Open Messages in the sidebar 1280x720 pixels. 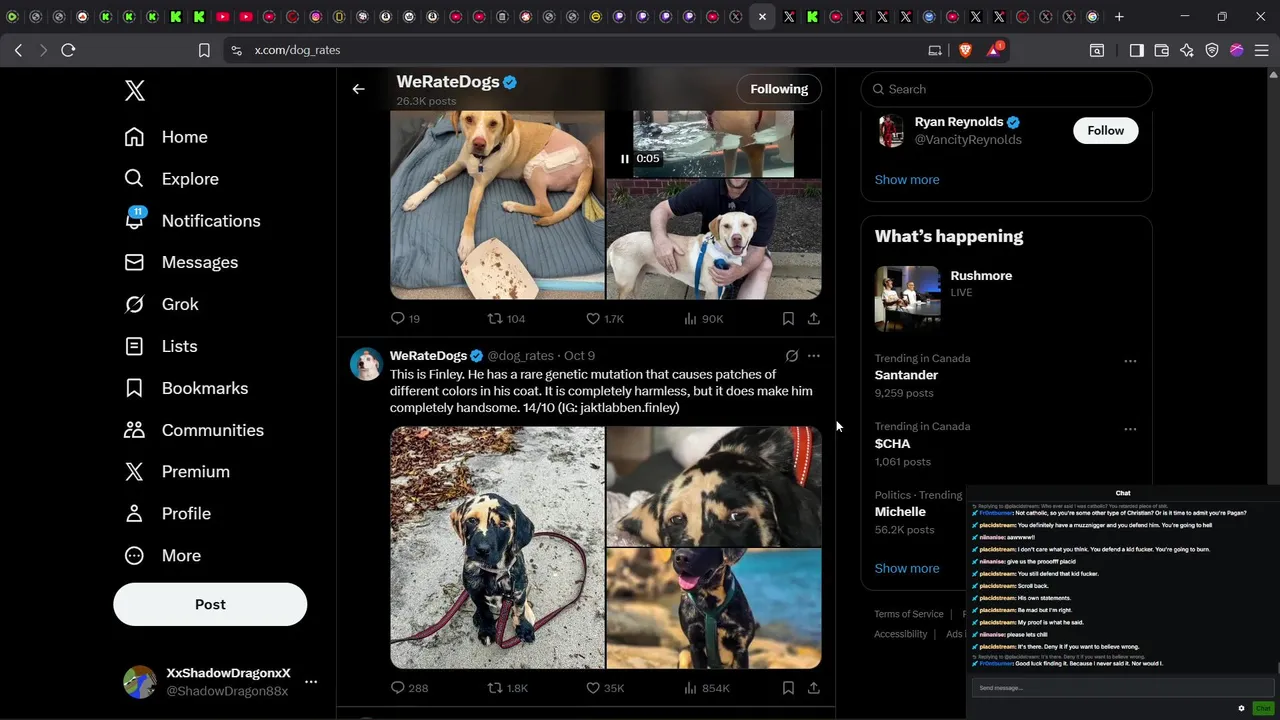[181, 262]
